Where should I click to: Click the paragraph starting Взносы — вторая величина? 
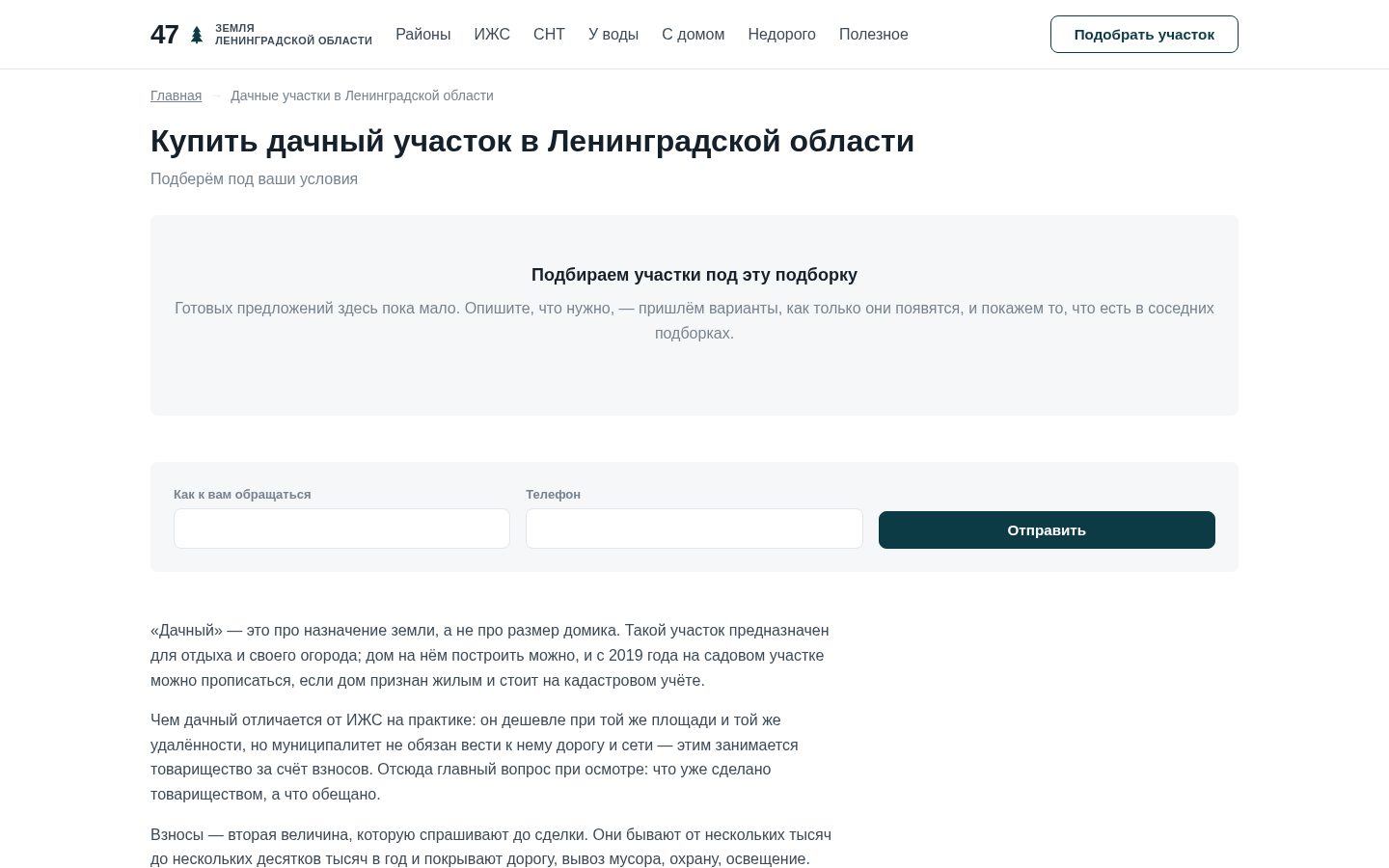point(491,847)
